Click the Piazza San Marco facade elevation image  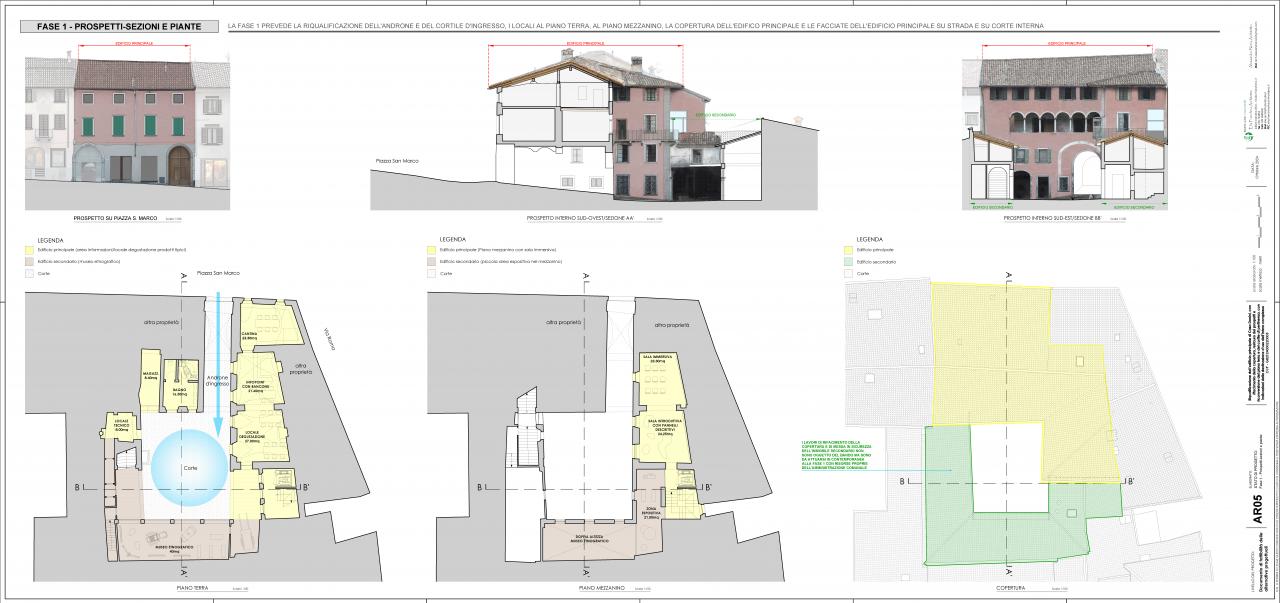(127, 123)
